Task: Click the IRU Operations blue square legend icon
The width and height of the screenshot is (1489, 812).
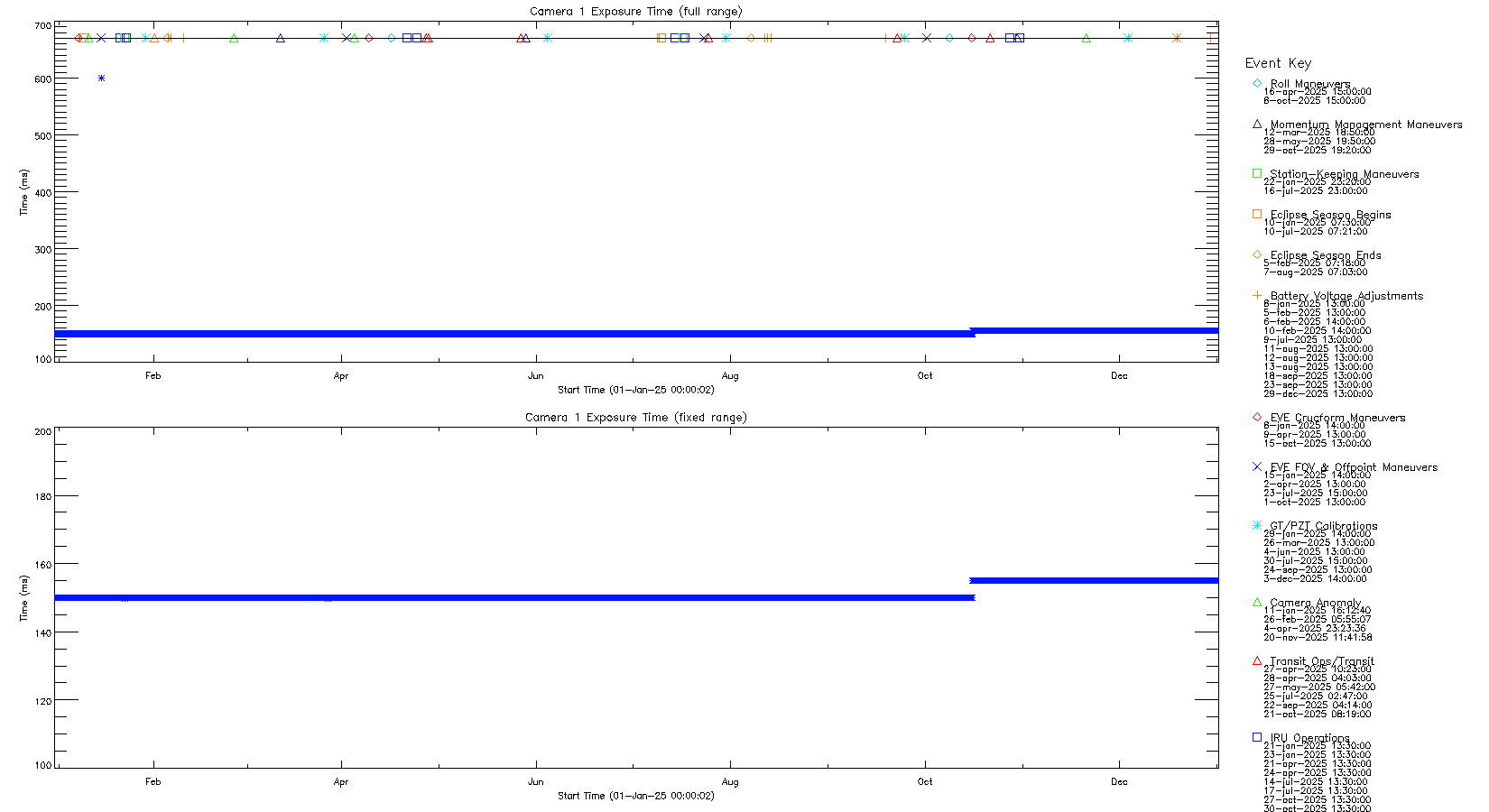Action: click(1257, 737)
